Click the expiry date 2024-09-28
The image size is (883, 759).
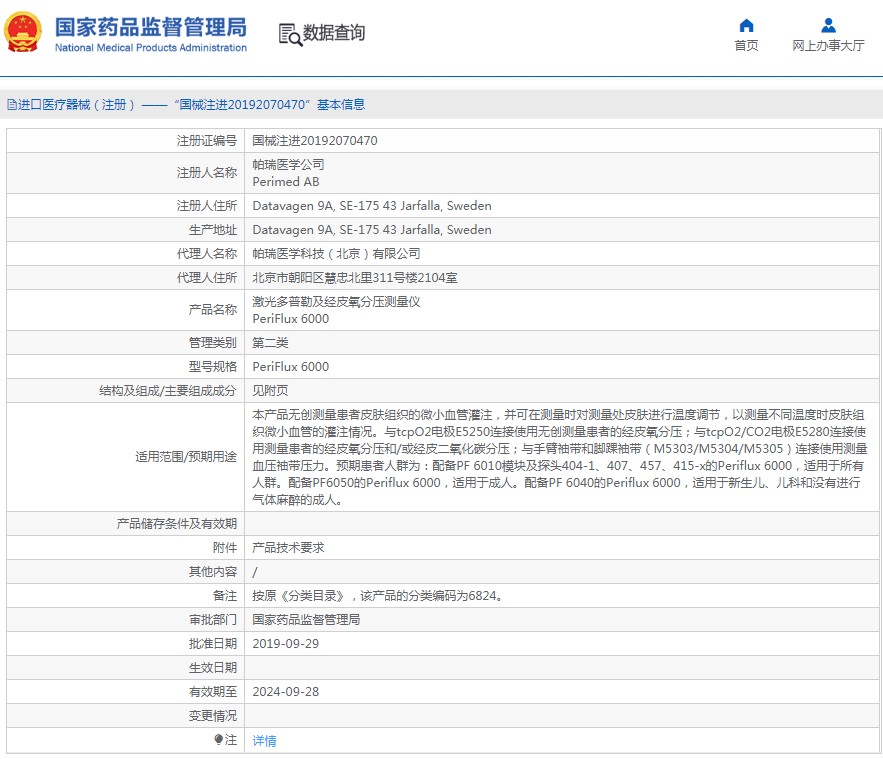click(x=286, y=692)
